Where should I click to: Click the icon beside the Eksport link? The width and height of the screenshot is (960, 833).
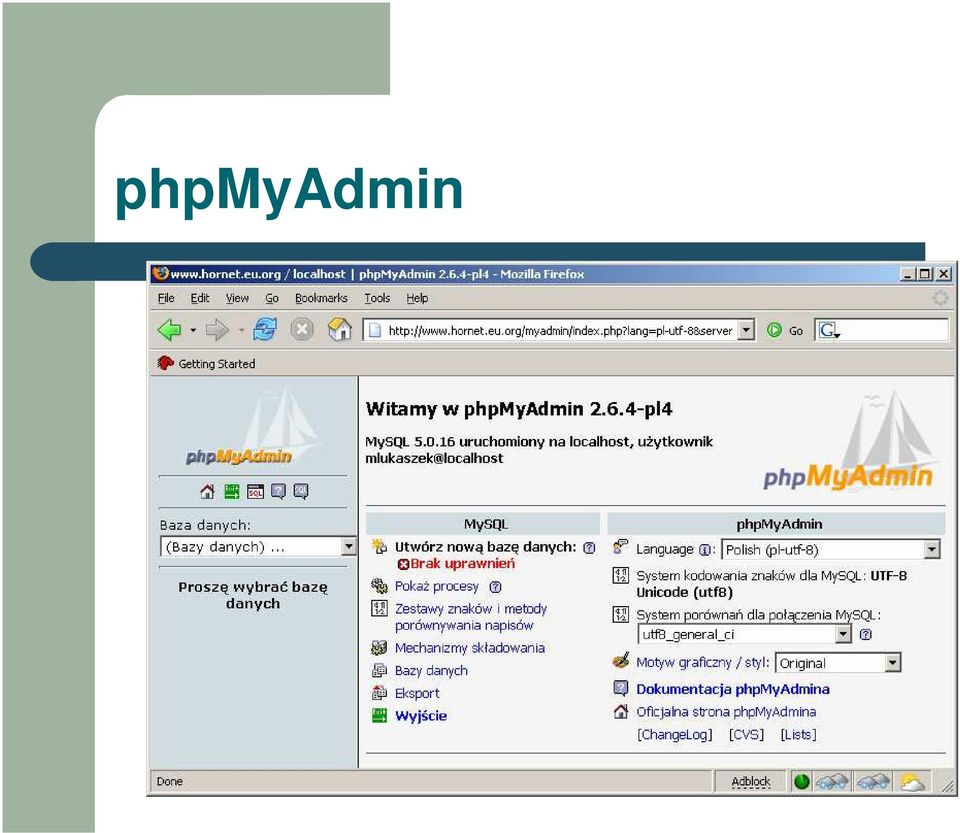click(x=380, y=693)
